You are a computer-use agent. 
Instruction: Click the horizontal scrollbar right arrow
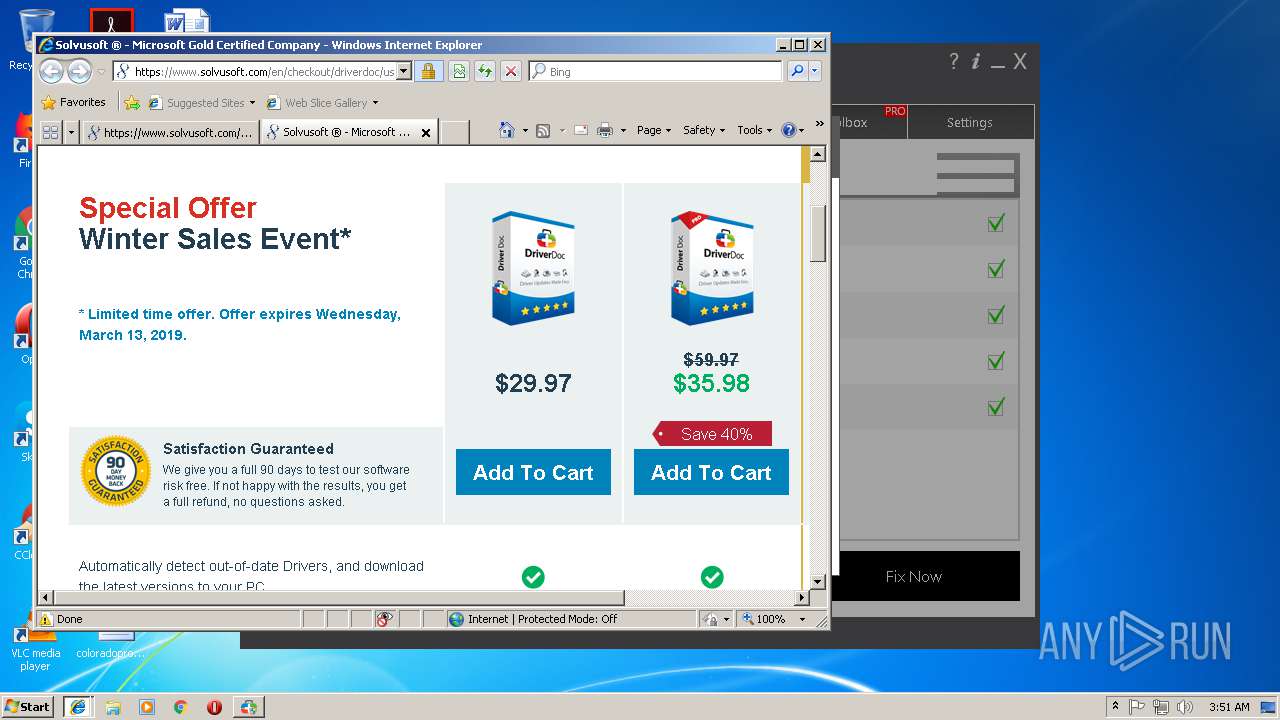click(x=802, y=597)
